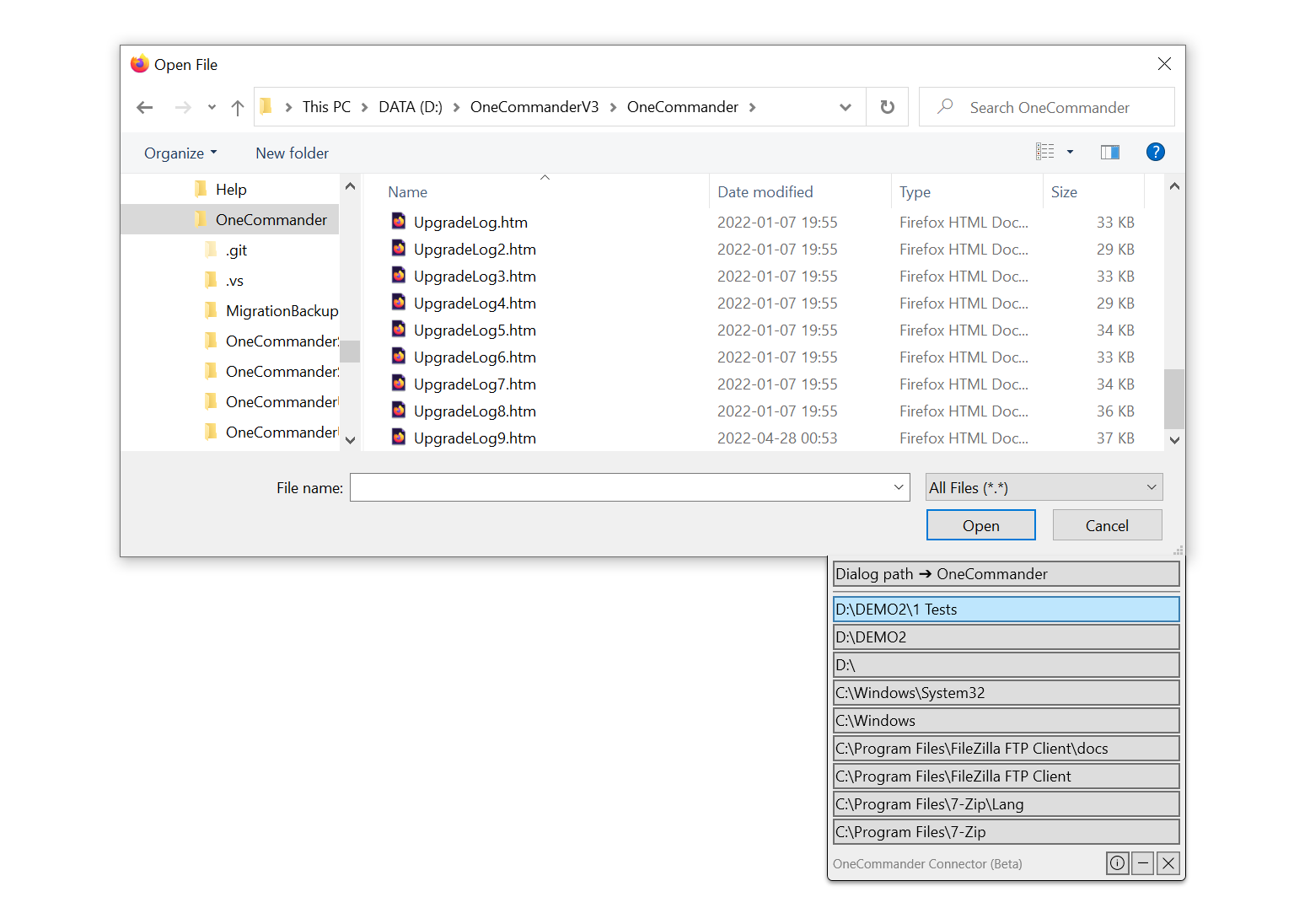Click the New folder command

pos(292,153)
